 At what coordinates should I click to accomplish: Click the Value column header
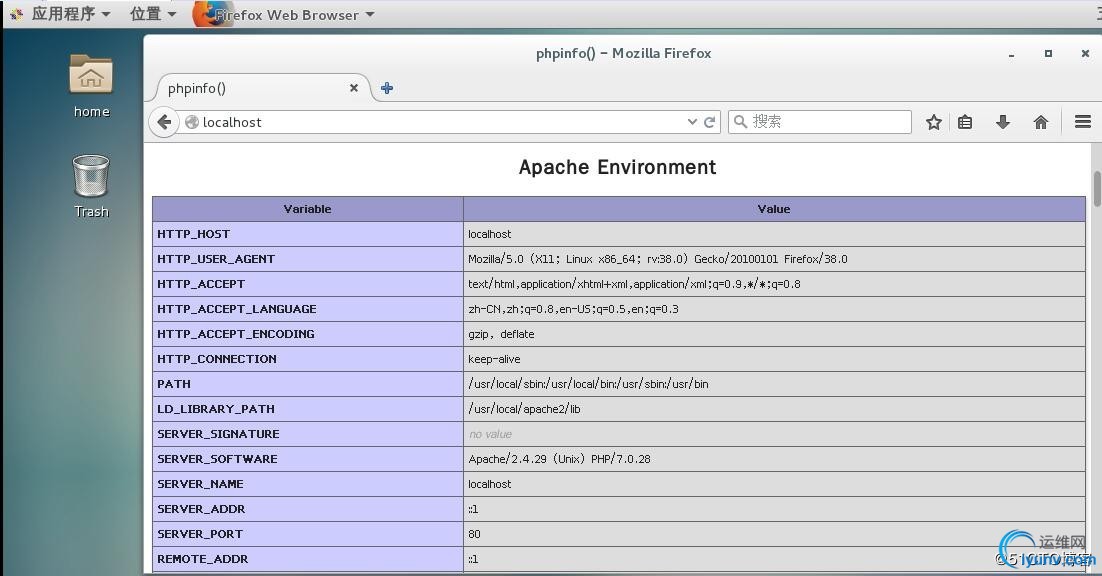coord(774,209)
